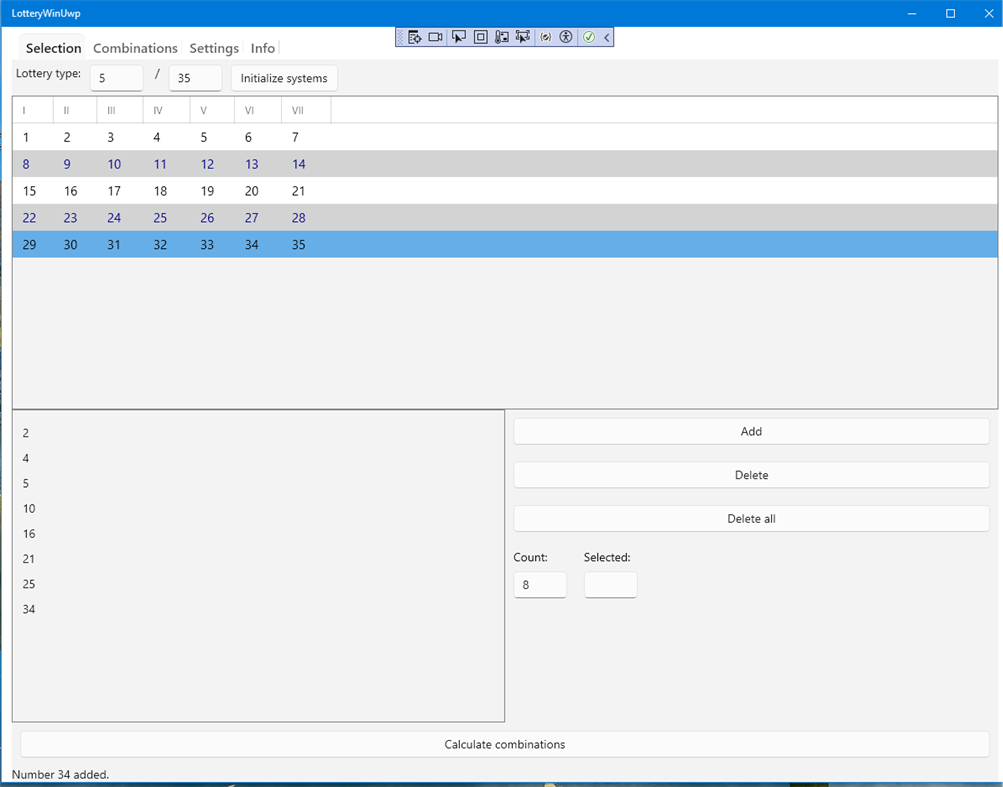The width and height of the screenshot is (1003, 787).
Task: Click the Selected input field
Action: pos(610,584)
